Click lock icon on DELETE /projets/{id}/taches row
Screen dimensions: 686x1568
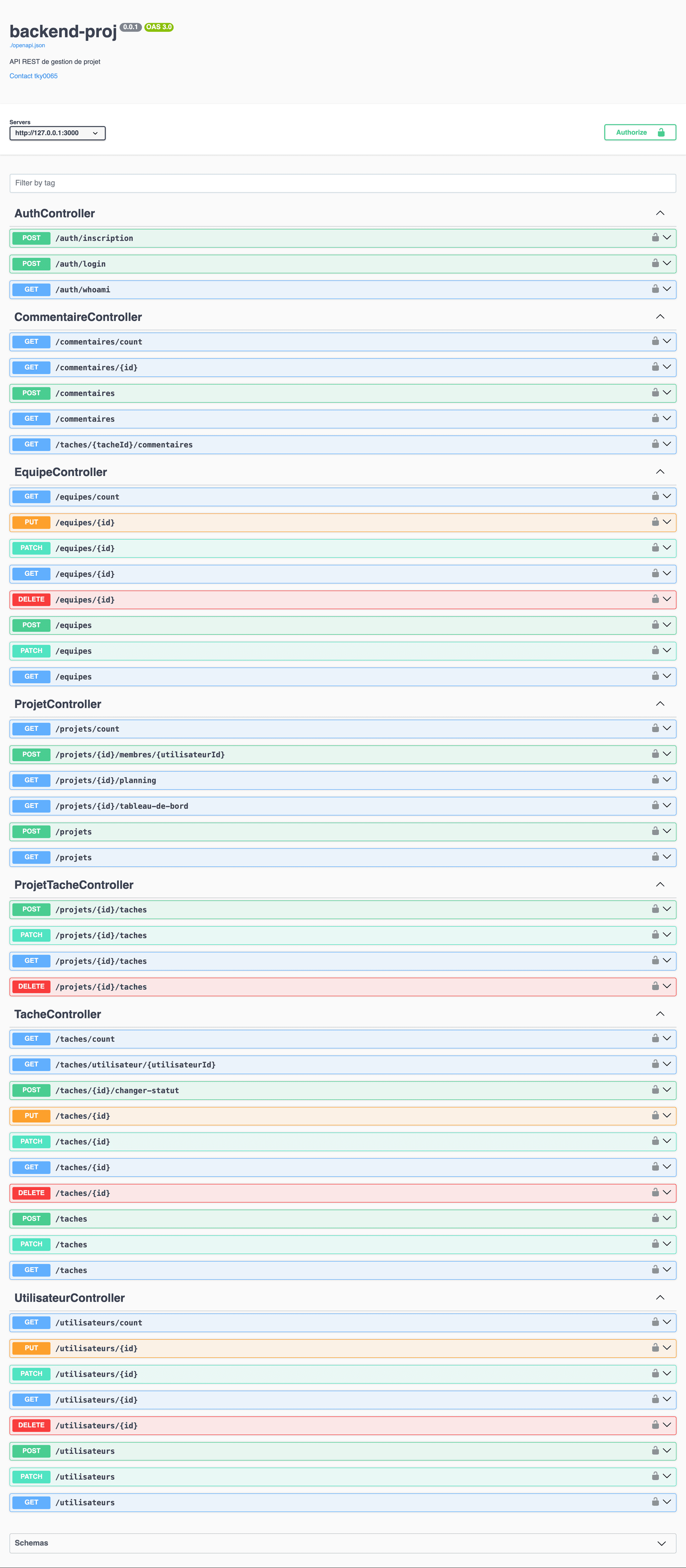tap(655, 986)
